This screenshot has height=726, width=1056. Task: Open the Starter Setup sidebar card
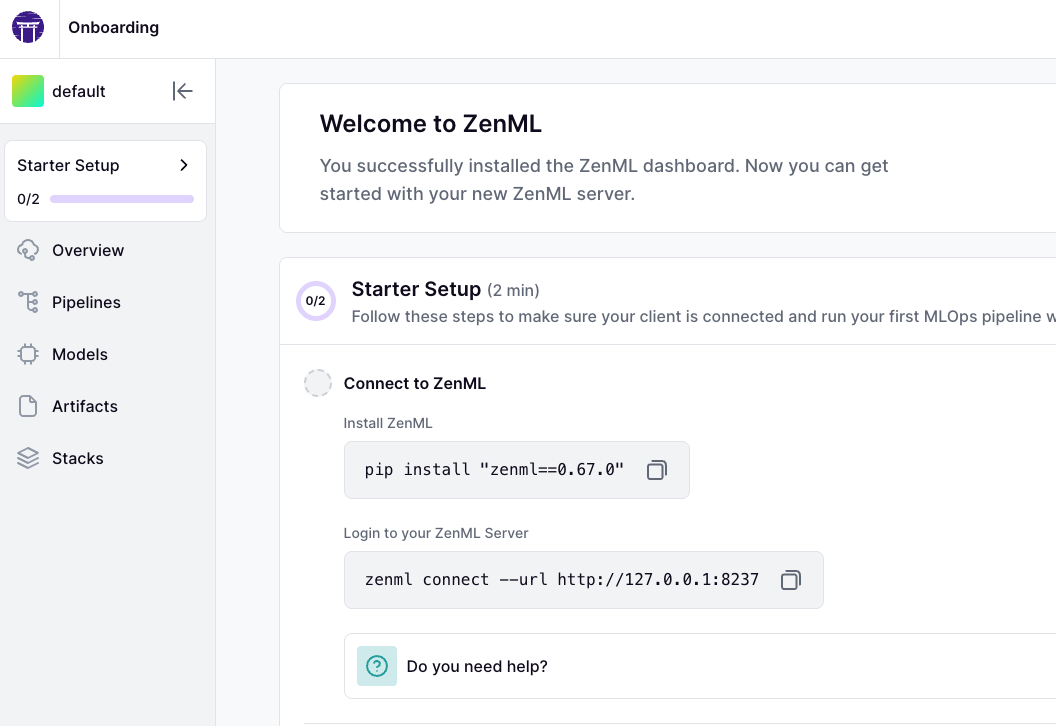point(106,181)
